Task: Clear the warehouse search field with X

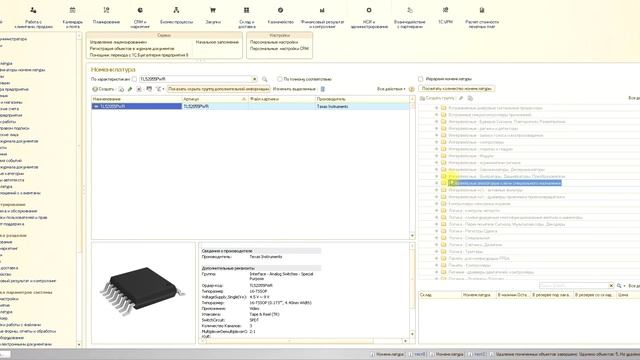Action: coord(611,286)
